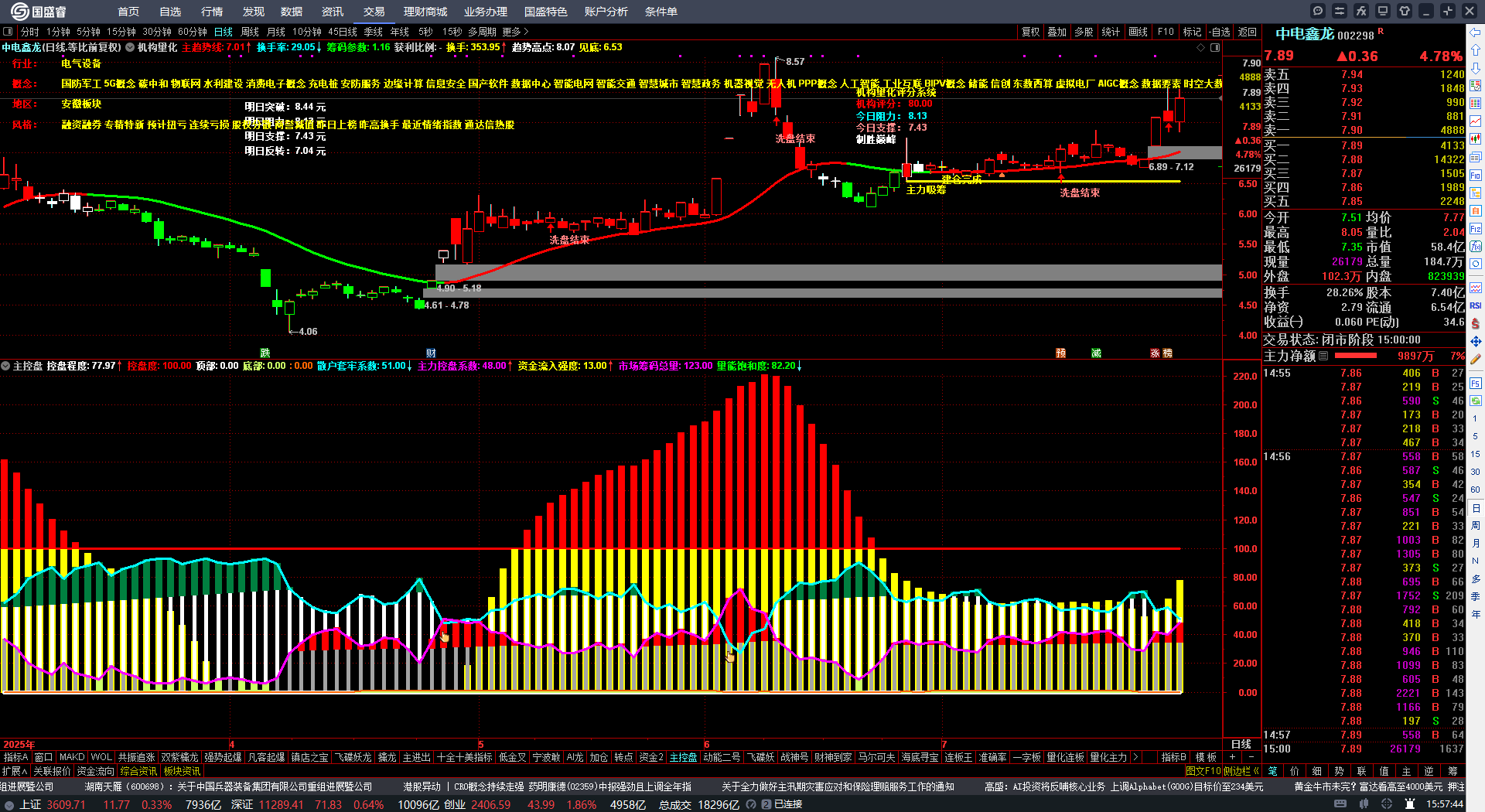Click the blue left arrow back icon
Image resolution: width=1485 pixels, height=812 pixels.
point(1476,32)
